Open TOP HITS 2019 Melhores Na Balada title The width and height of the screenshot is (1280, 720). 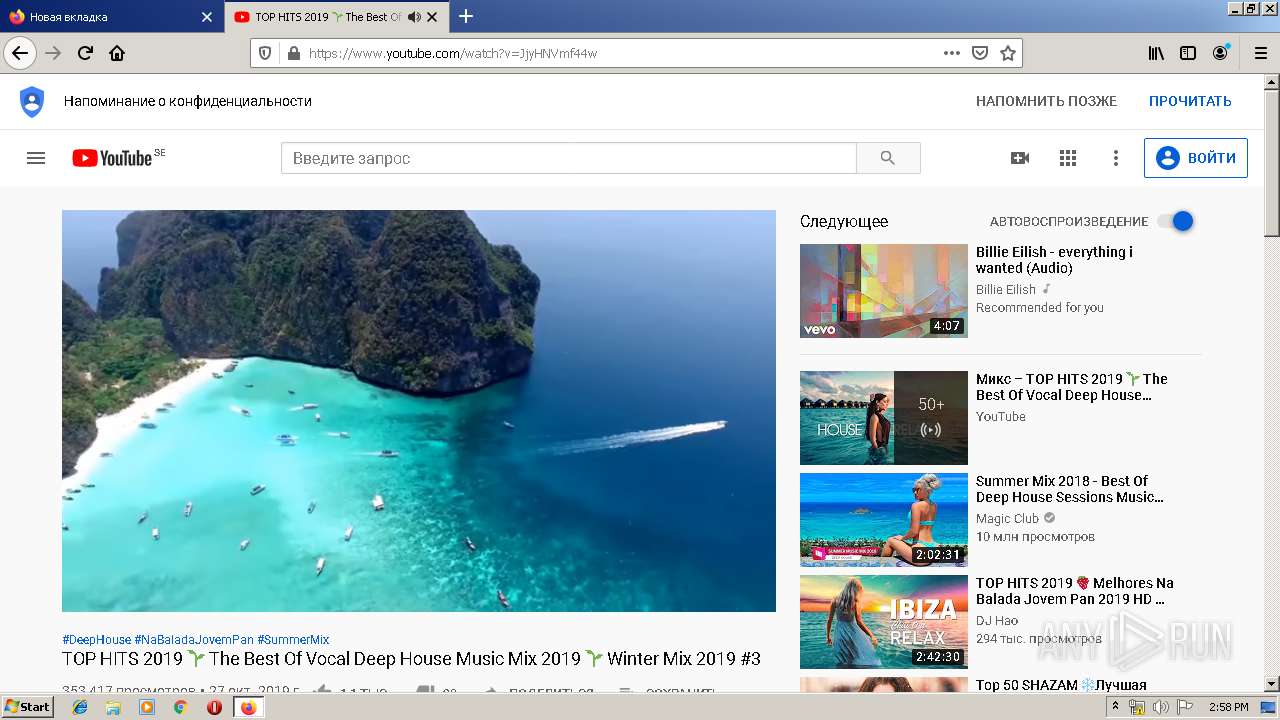click(x=1075, y=591)
